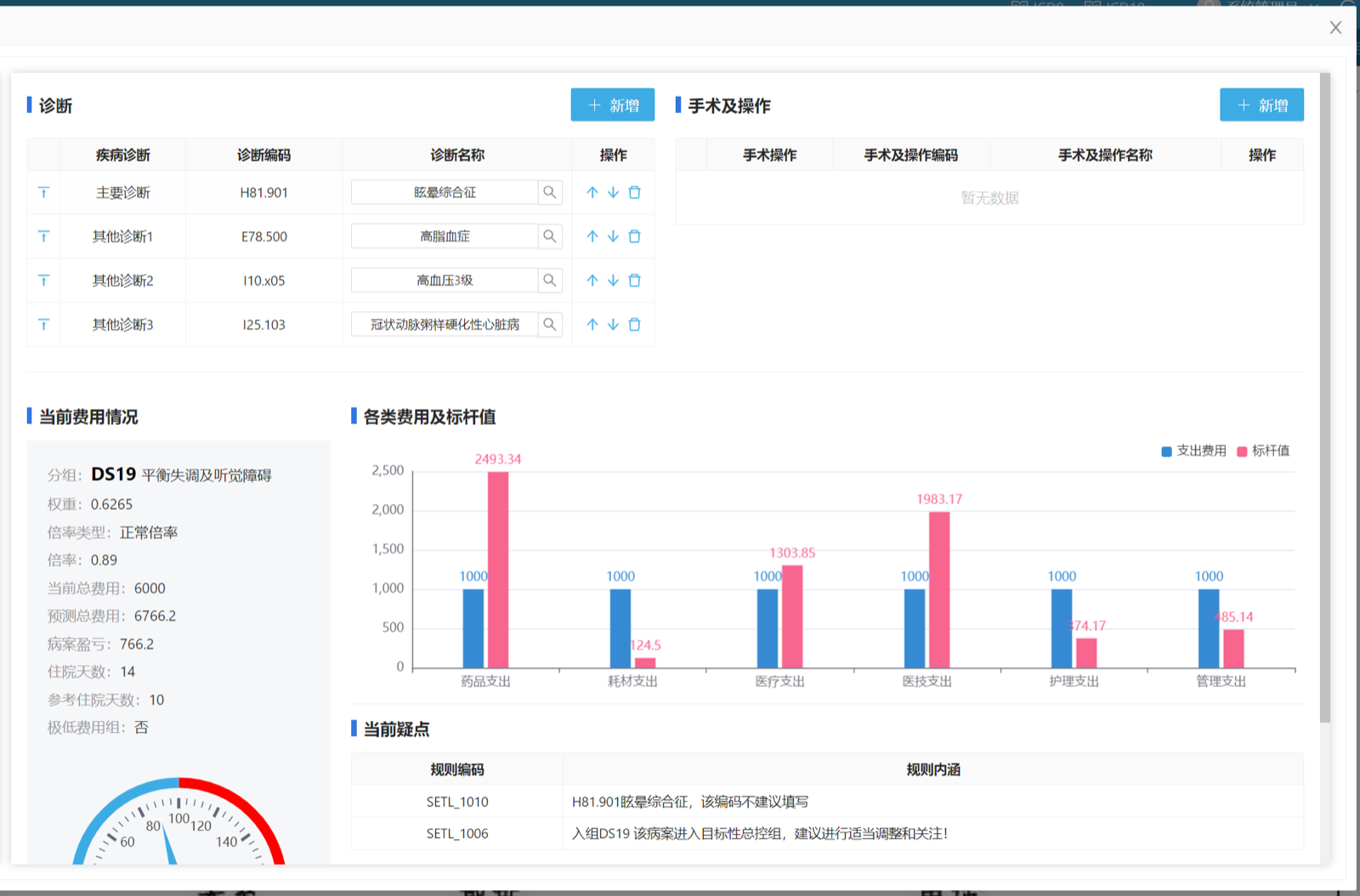1360x896 pixels.
Task: Close the dialog with X icon
Action: (1335, 28)
